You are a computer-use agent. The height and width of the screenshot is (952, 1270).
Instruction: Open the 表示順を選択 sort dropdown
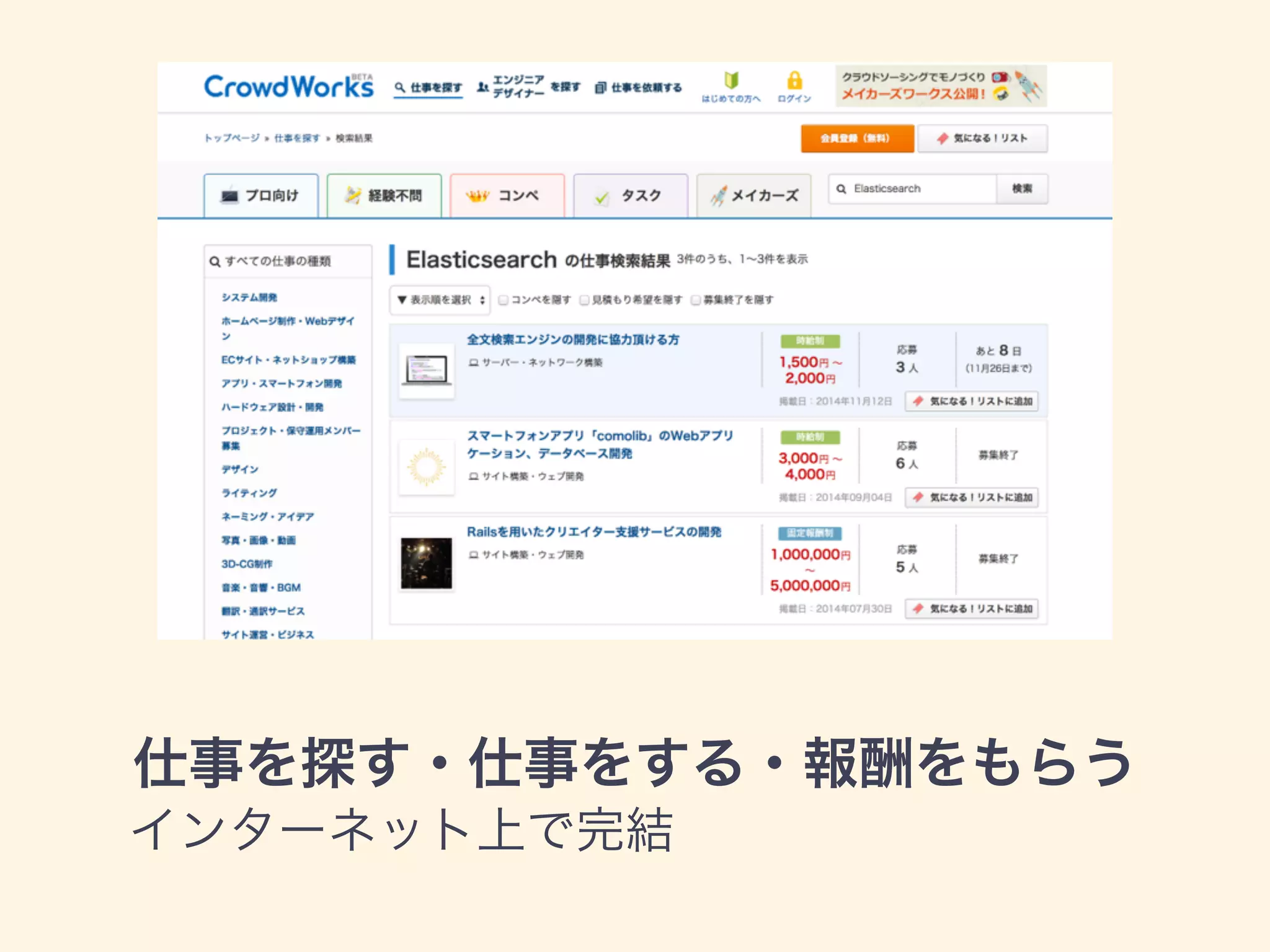pyautogui.click(x=440, y=300)
